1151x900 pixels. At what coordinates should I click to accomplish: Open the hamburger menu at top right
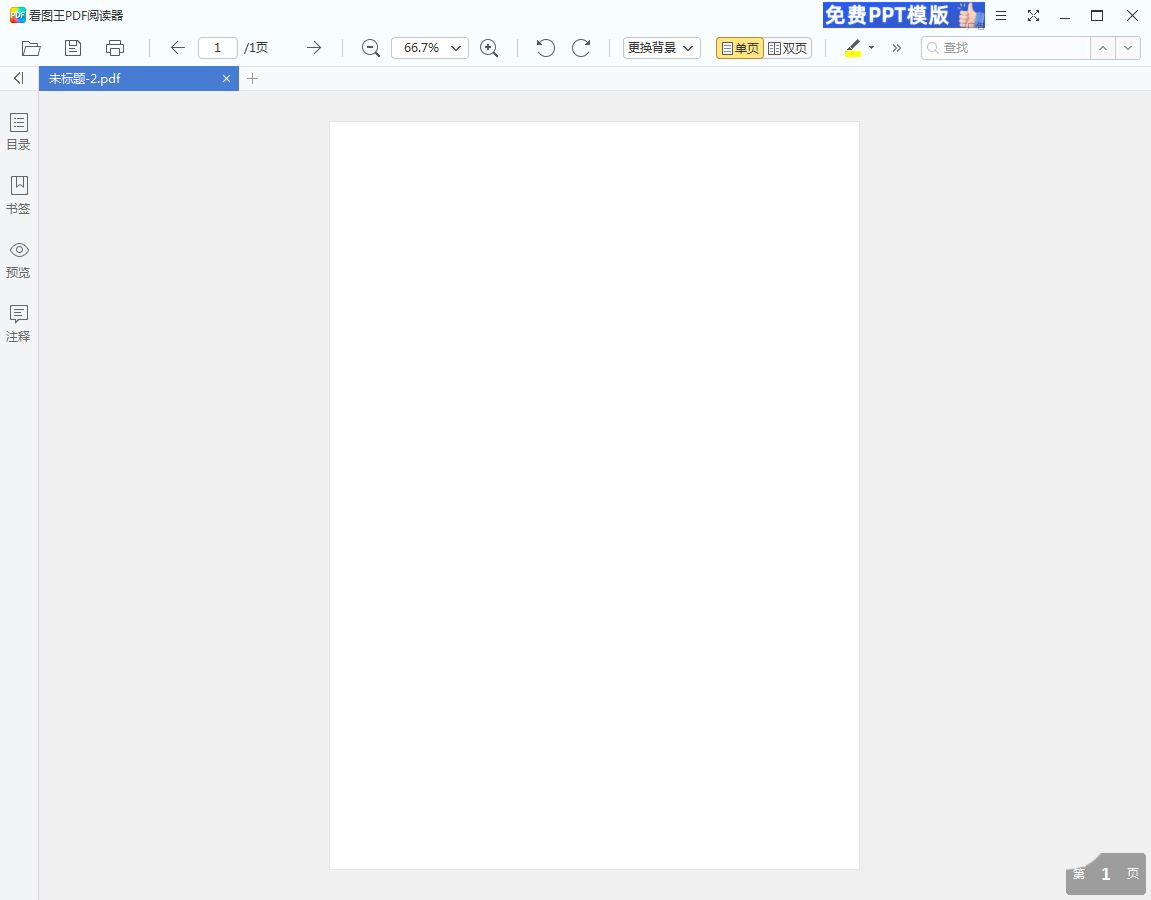(1001, 16)
